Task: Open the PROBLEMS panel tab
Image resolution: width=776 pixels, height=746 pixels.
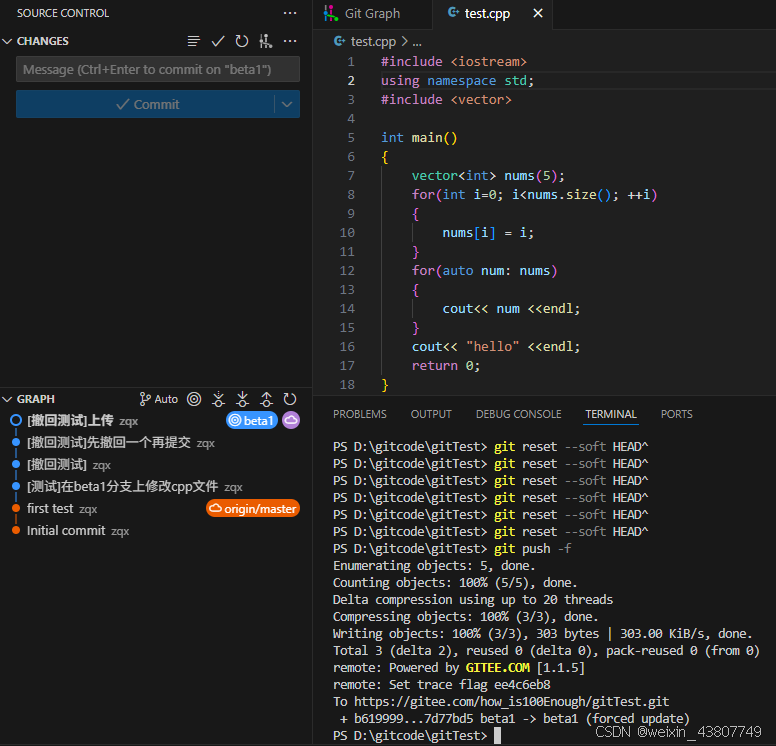Action: 360,414
